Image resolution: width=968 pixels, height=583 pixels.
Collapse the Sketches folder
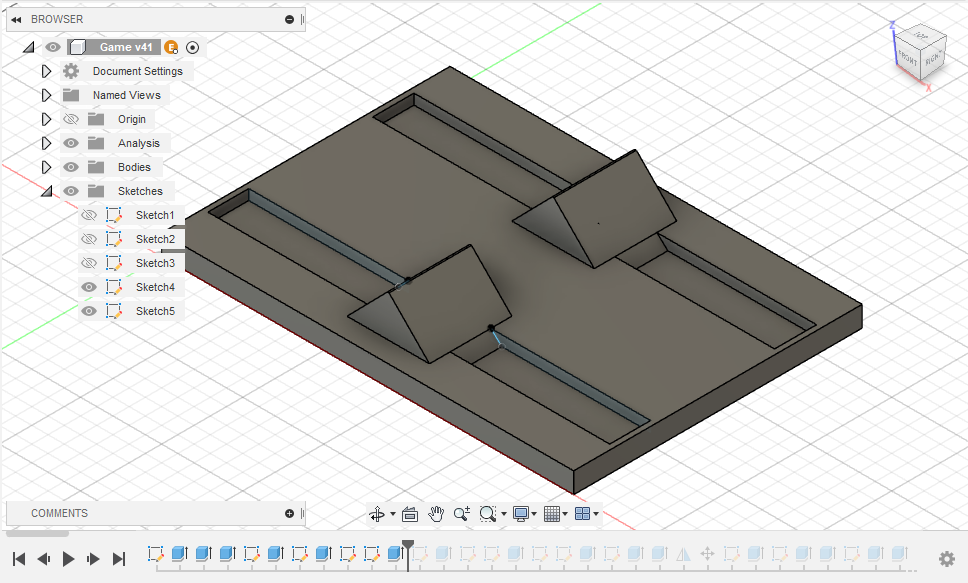tap(46, 190)
